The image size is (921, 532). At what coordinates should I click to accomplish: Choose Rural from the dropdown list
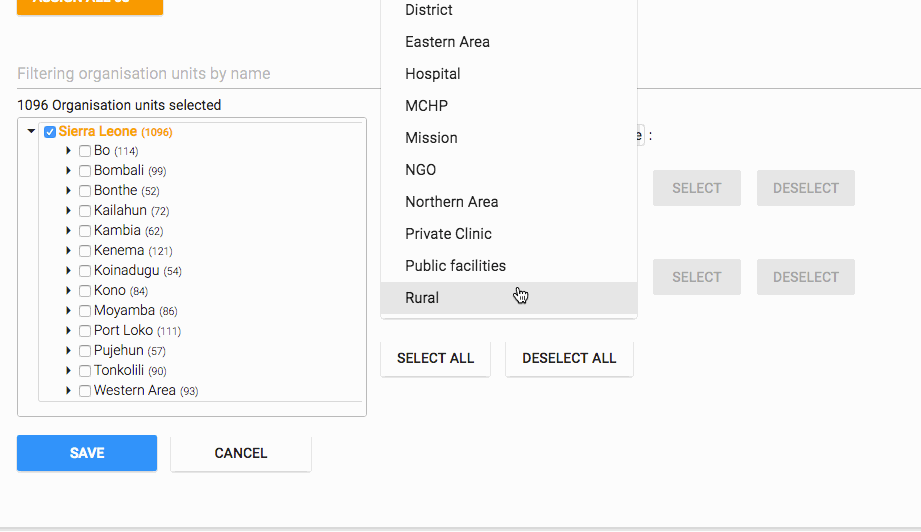(422, 298)
